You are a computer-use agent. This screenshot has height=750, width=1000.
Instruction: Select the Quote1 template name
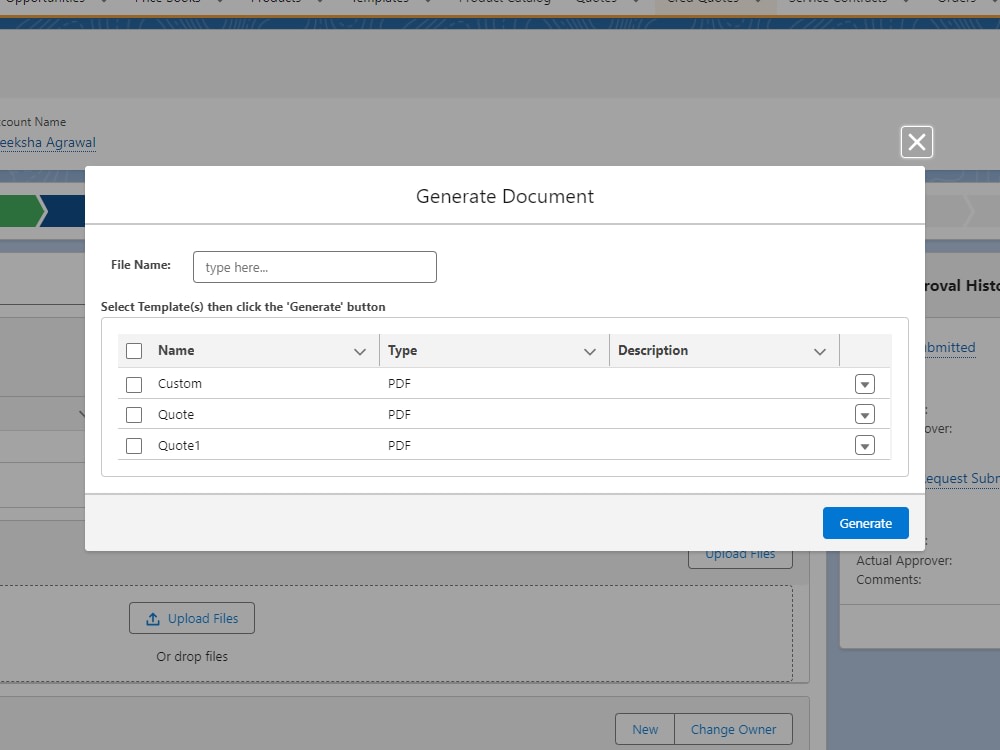[179, 446]
